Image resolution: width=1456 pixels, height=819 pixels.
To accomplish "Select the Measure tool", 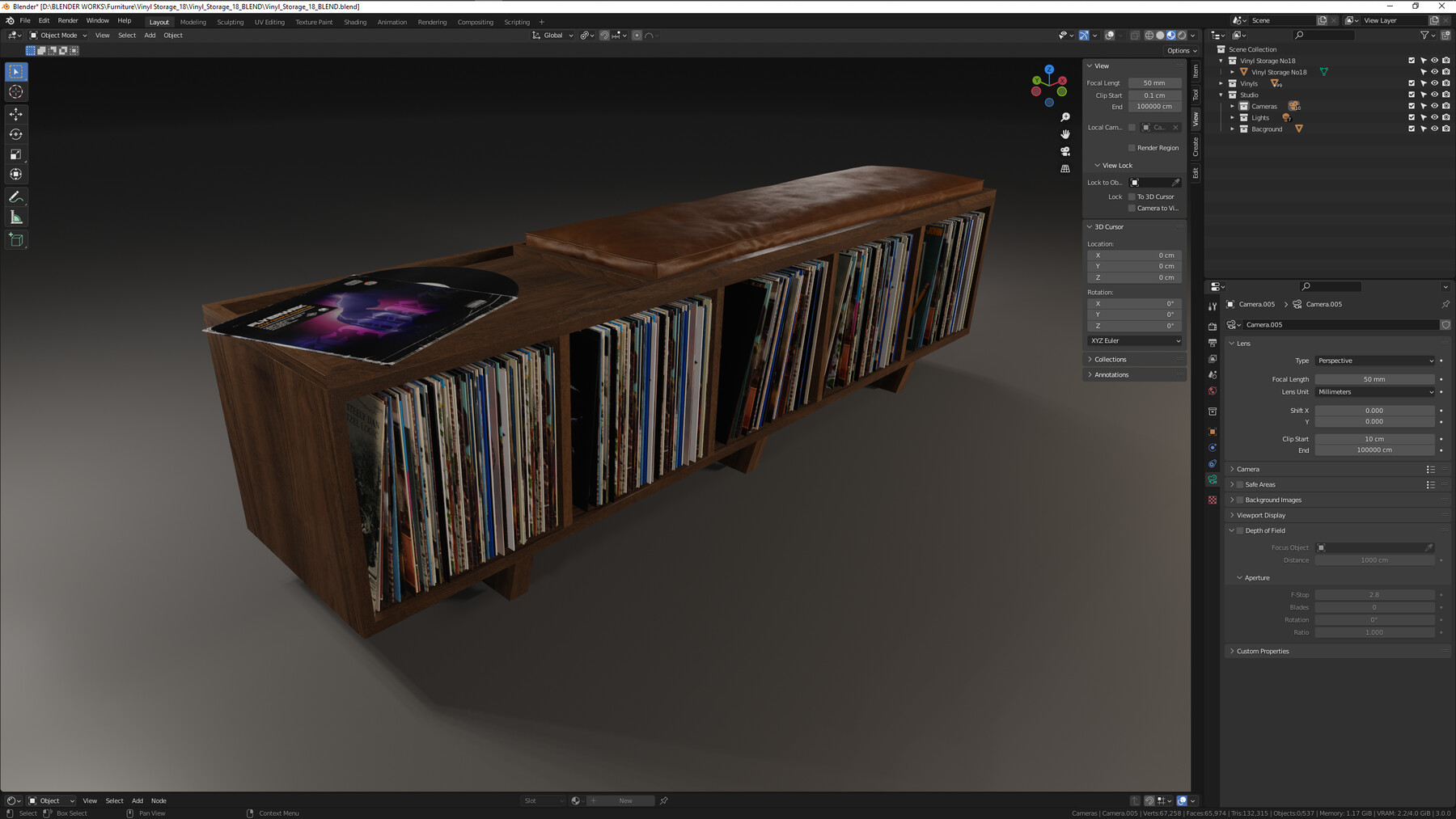I will (x=16, y=216).
